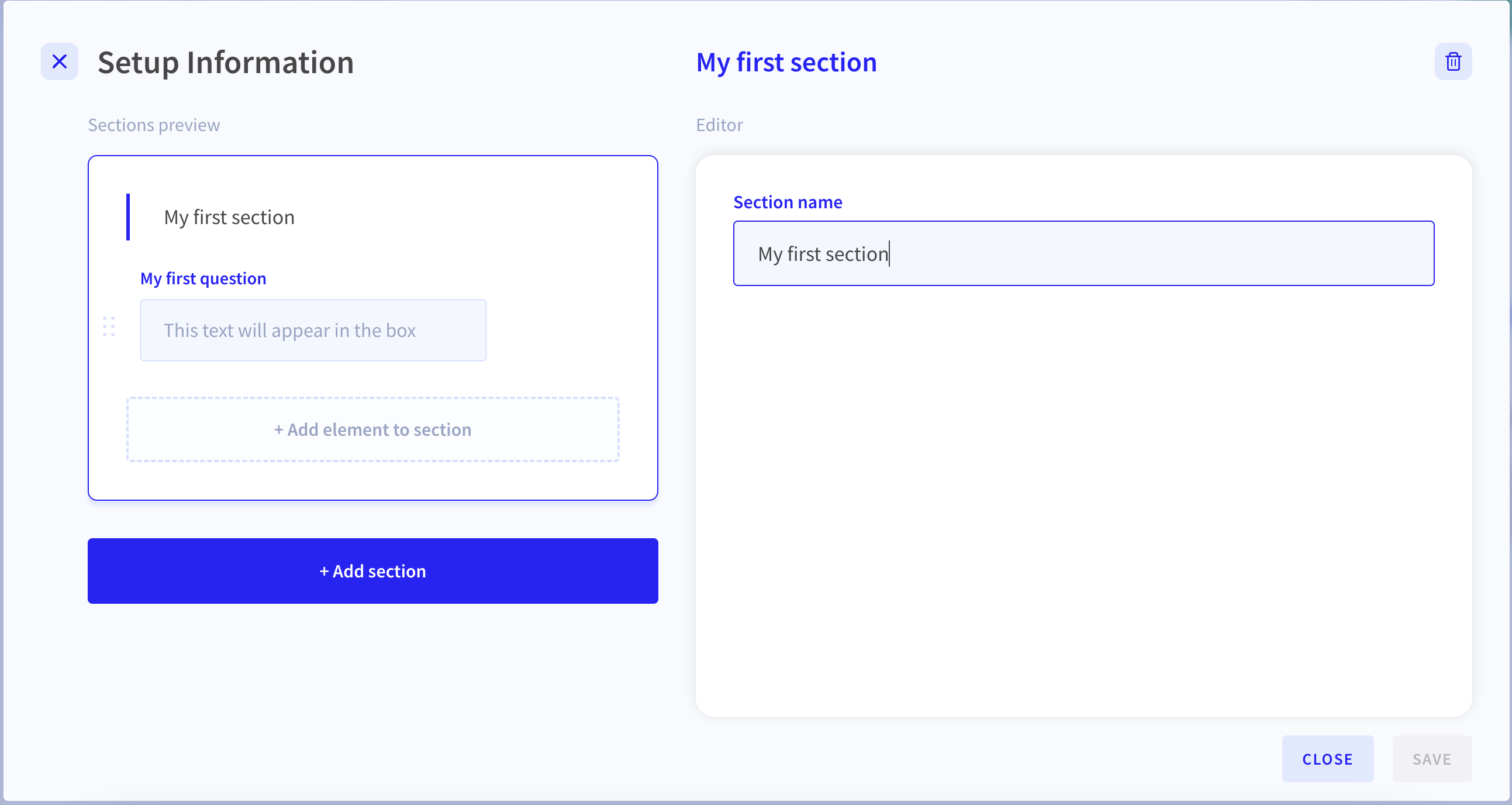Image resolution: width=1512 pixels, height=805 pixels.
Task: Click the preview text box placeholder
Action: pos(313,330)
